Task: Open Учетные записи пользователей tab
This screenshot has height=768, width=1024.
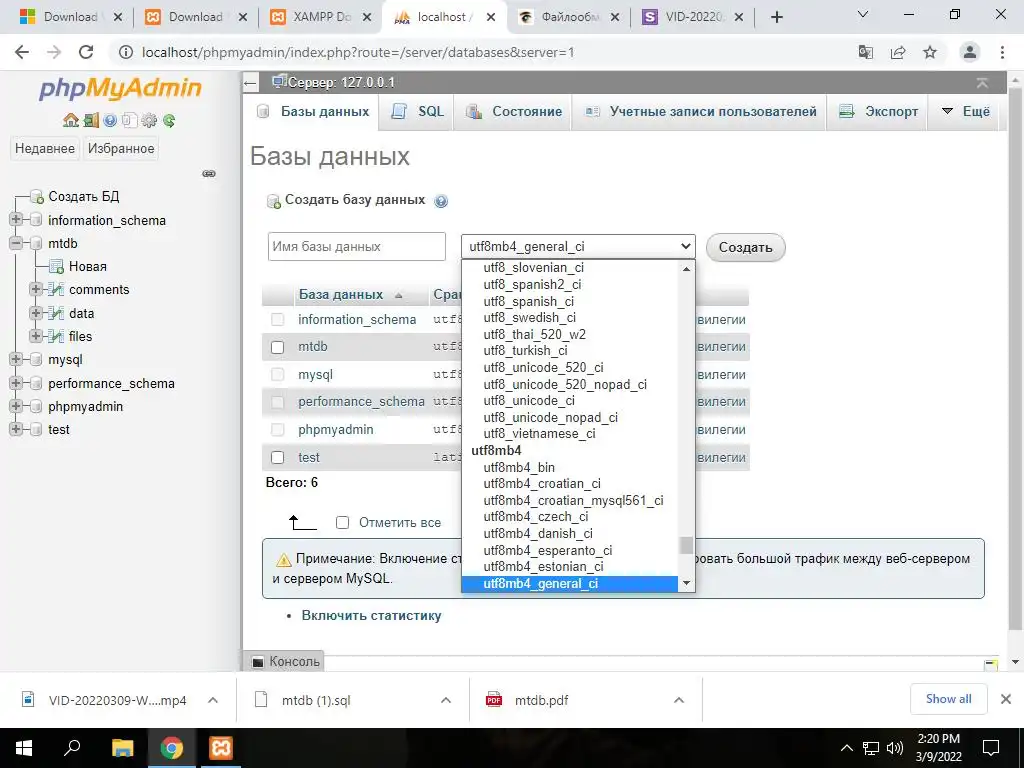Action: tap(700, 112)
